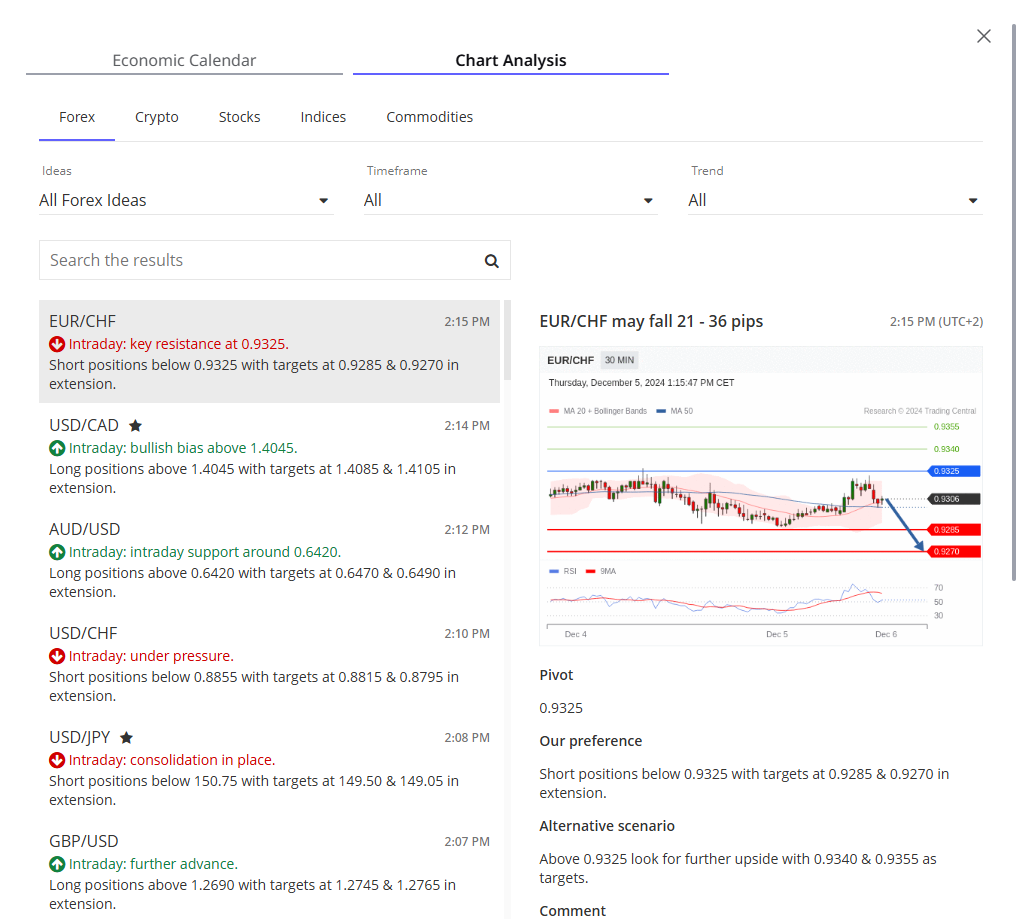The width and height of the screenshot is (1019, 919).
Task: Click the Search the results field
Action: tap(260, 261)
